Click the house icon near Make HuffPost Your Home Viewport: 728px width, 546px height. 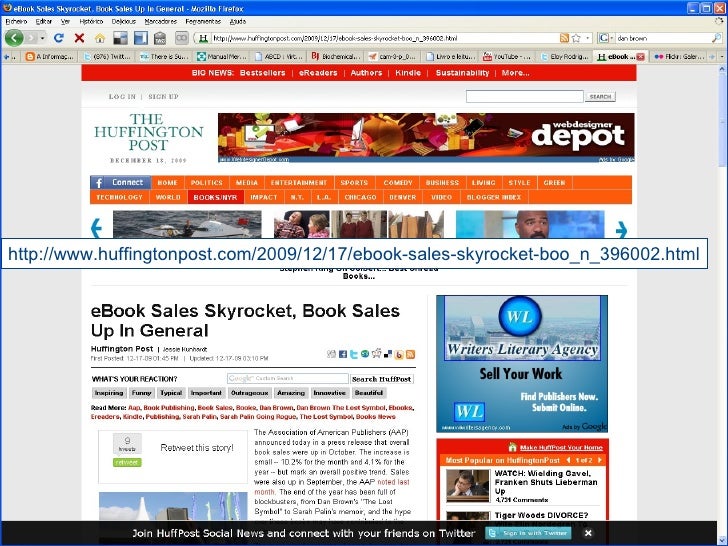coord(512,447)
